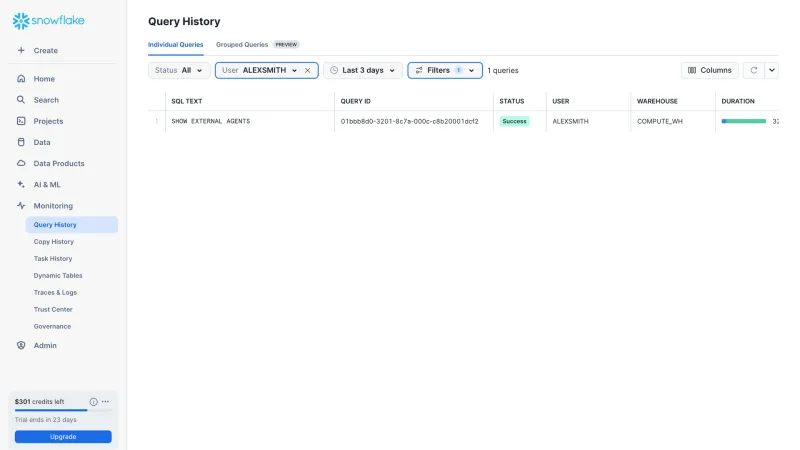Click the SHOW EXTERNAL AGENTS query text
The image size is (800, 450).
pyautogui.click(x=211, y=121)
